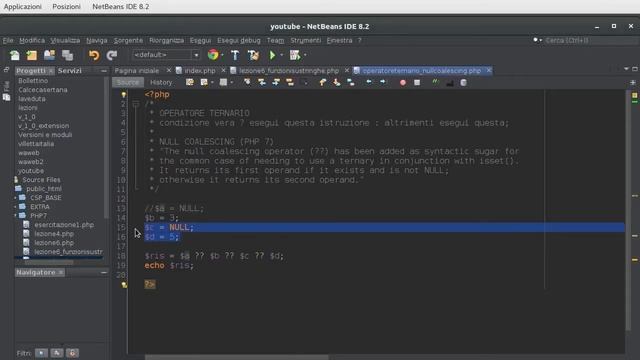Image resolution: width=640 pixels, height=360 pixels.
Task: Click the Redo arrow icon
Action: (x=111, y=55)
